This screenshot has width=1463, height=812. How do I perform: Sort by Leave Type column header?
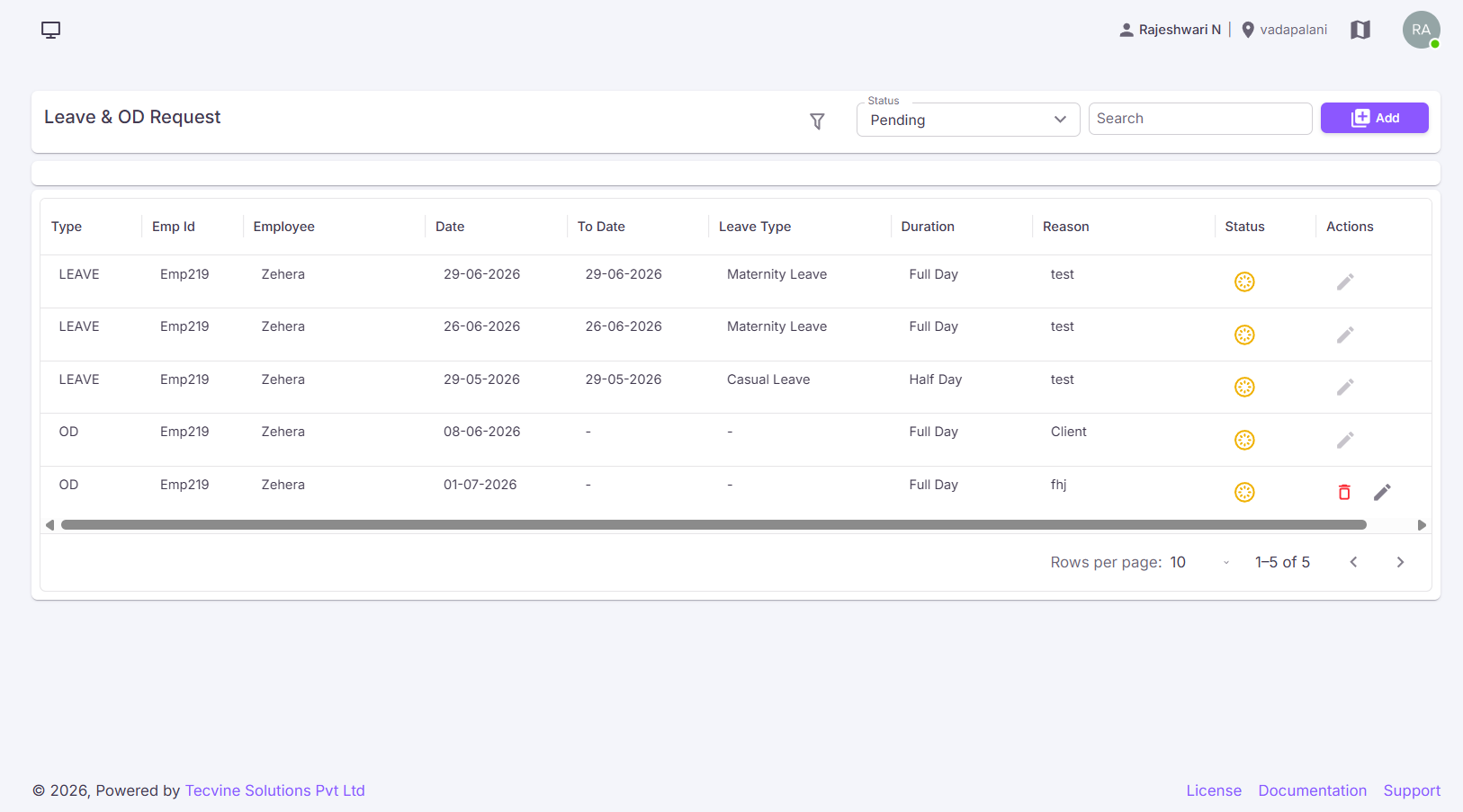point(755,227)
